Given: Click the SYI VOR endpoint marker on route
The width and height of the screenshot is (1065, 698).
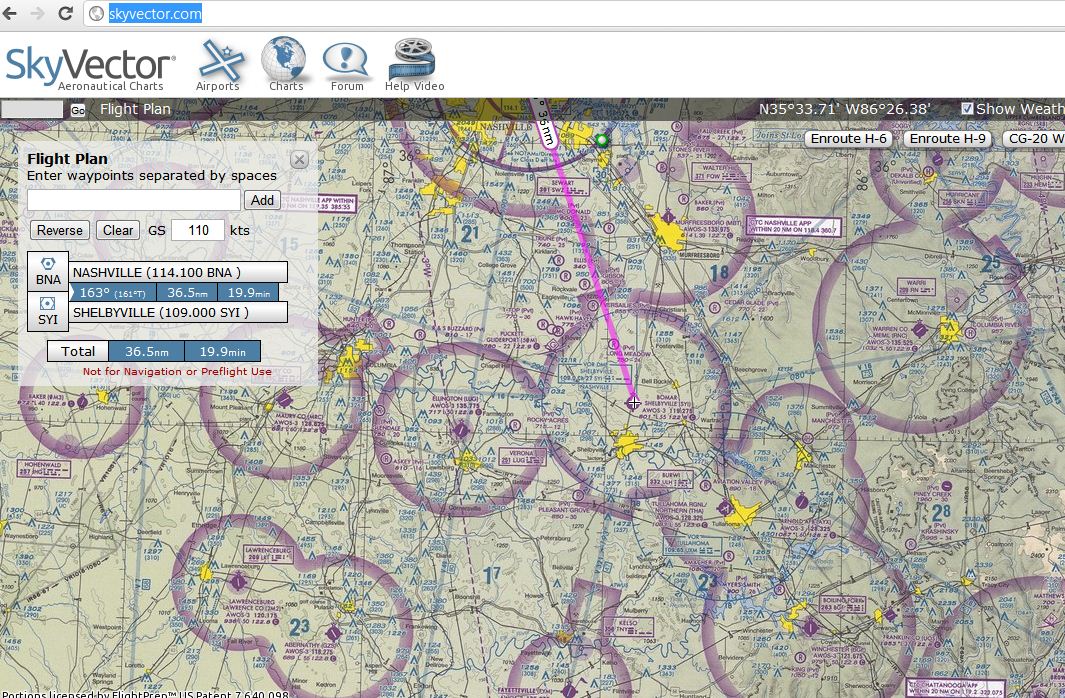Looking at the screenshot, I should click(633, 403).
